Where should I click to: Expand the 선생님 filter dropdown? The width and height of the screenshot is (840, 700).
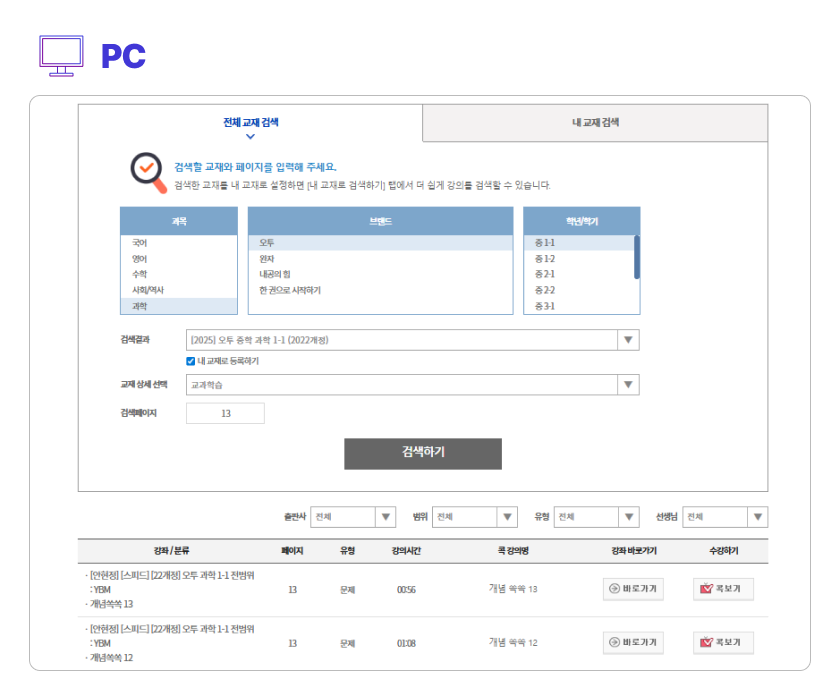pos(757,517)
